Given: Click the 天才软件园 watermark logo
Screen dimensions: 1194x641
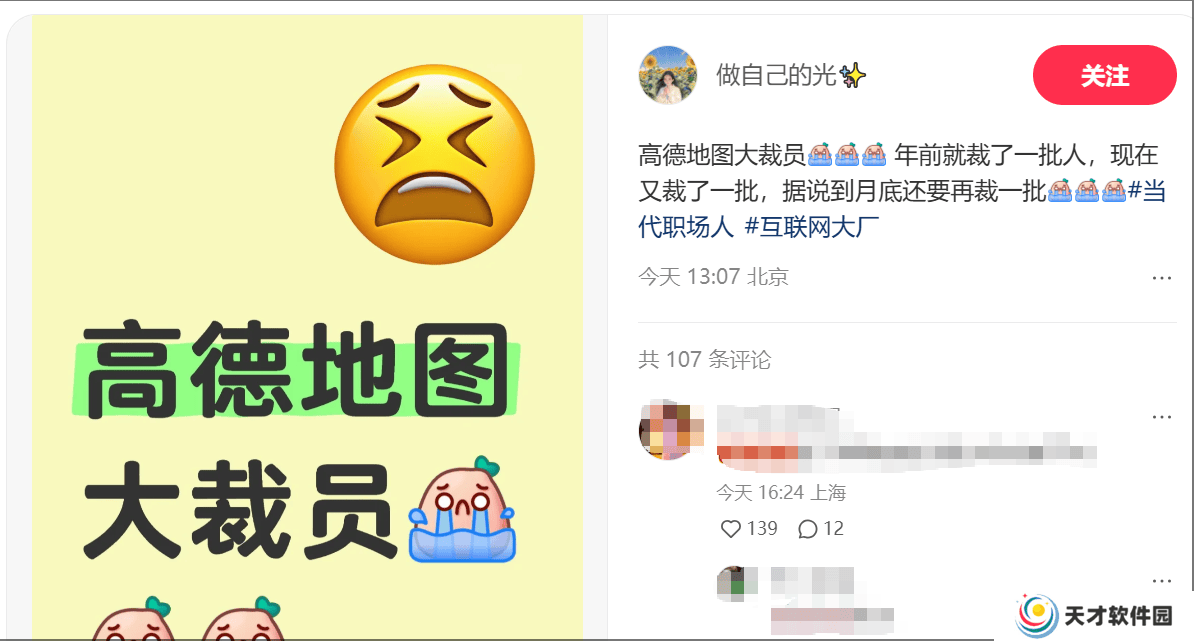Looking at the screenshot, I should pyautogui.click(x=1094, y=615).
